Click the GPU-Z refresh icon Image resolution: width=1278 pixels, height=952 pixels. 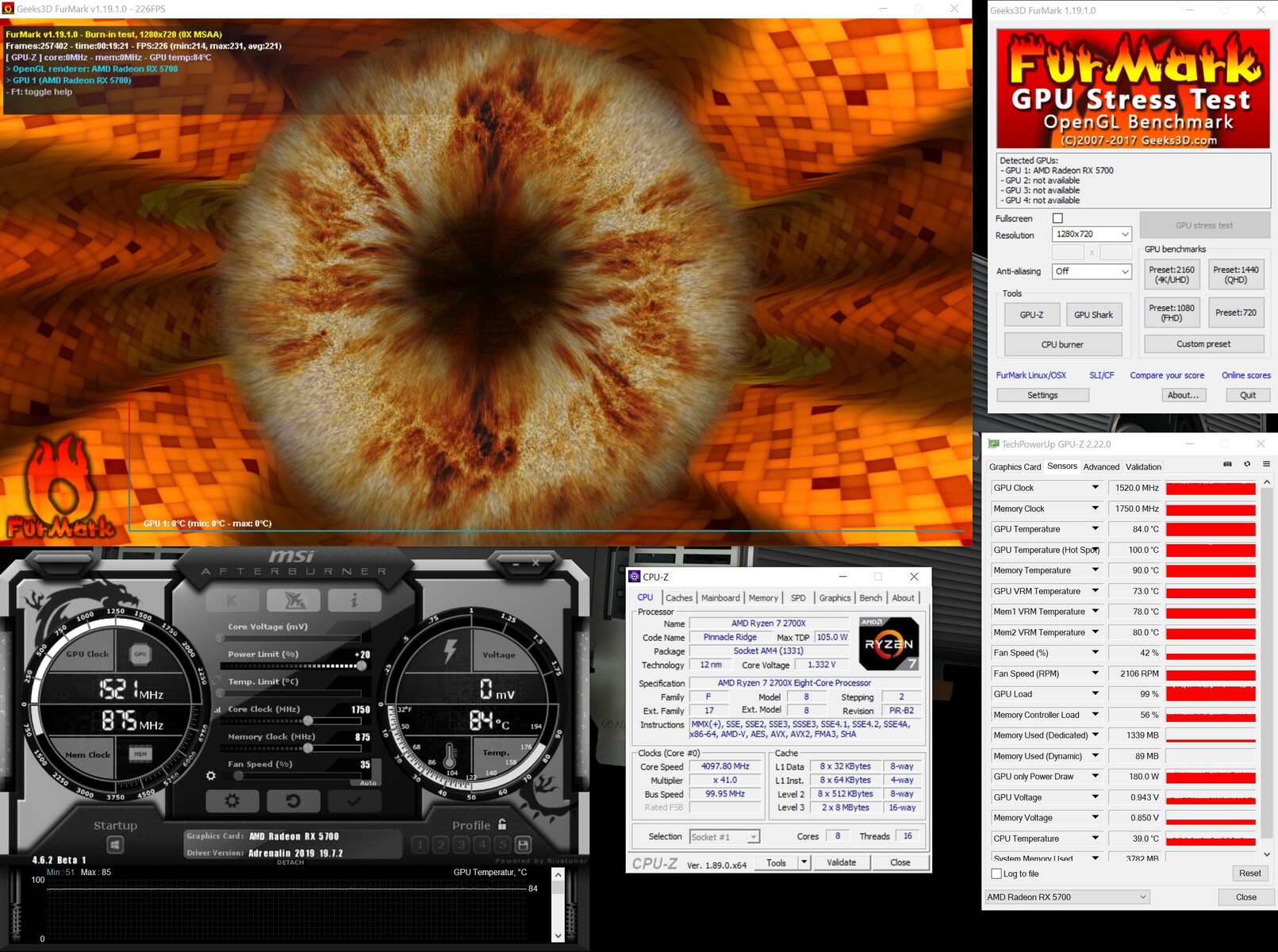[x=1247, y=464]
